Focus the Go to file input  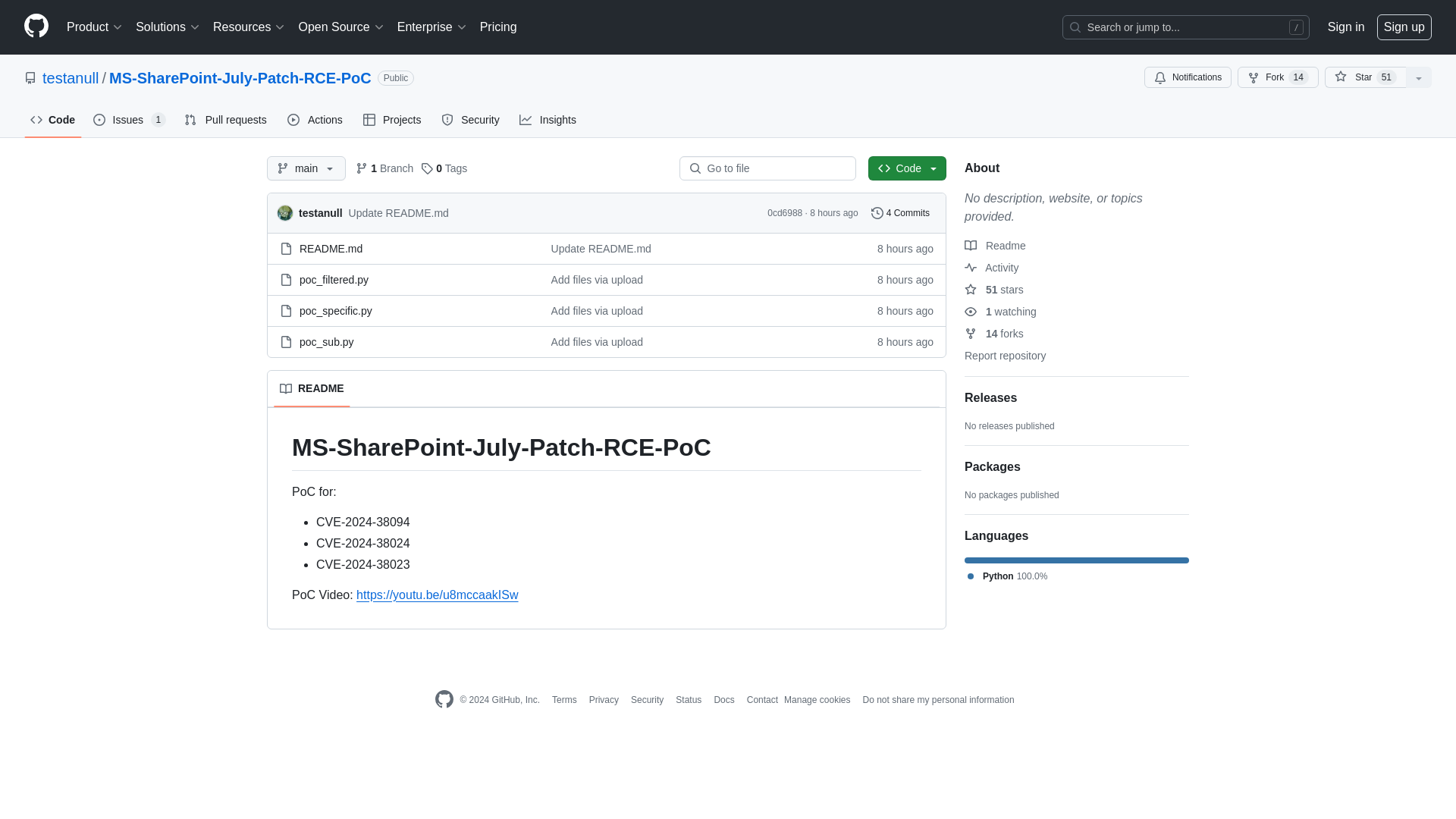[x=767, y=168]
